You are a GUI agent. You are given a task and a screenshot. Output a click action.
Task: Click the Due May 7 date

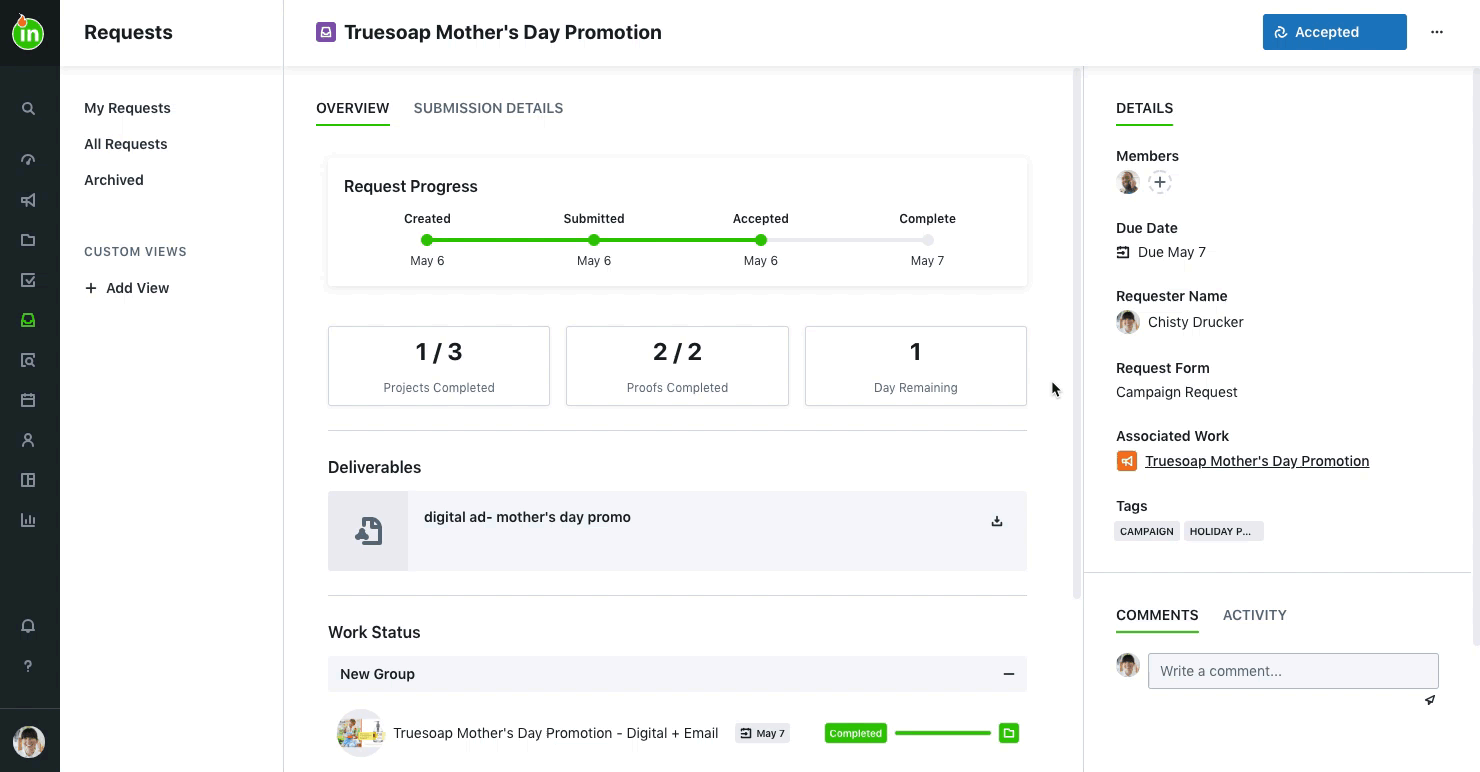coord(1161,252)
